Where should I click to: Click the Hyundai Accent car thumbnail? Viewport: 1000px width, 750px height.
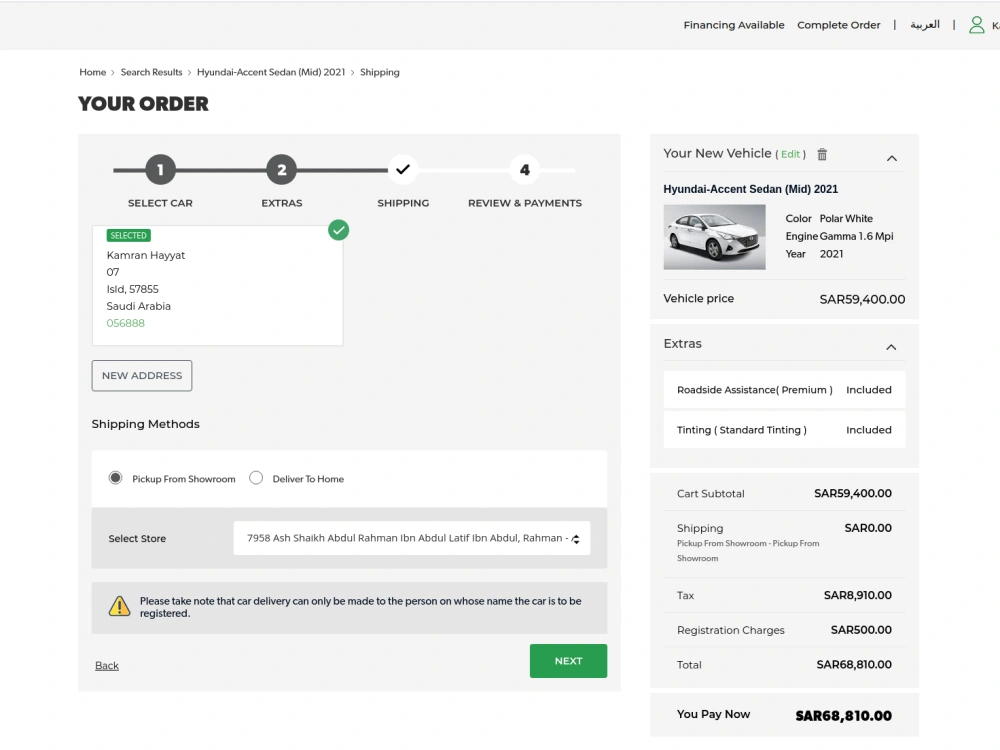[x=714, y=236]
